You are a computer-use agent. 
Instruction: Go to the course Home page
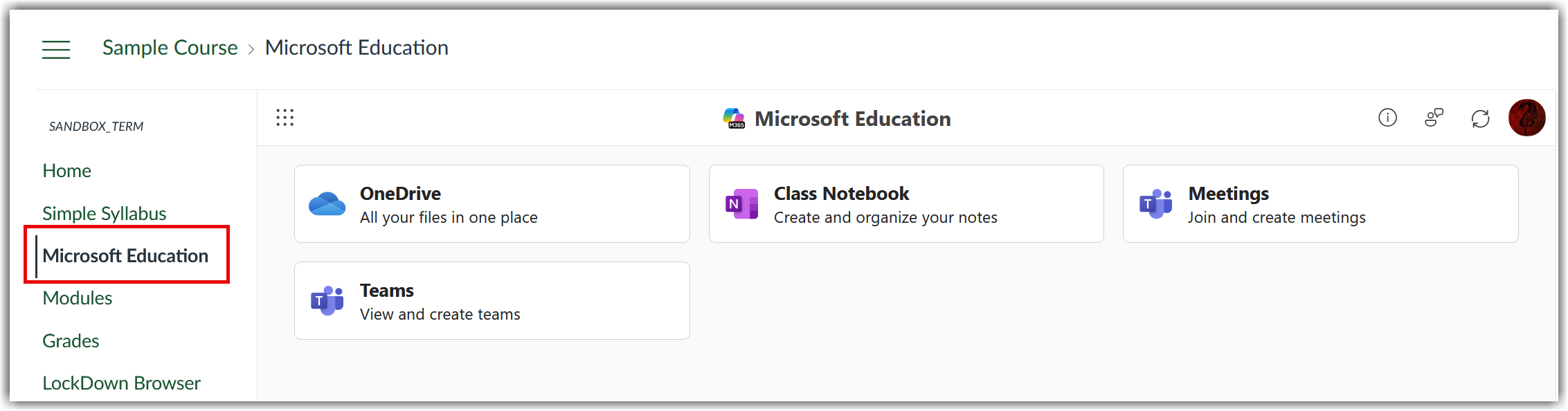point(66,170)
